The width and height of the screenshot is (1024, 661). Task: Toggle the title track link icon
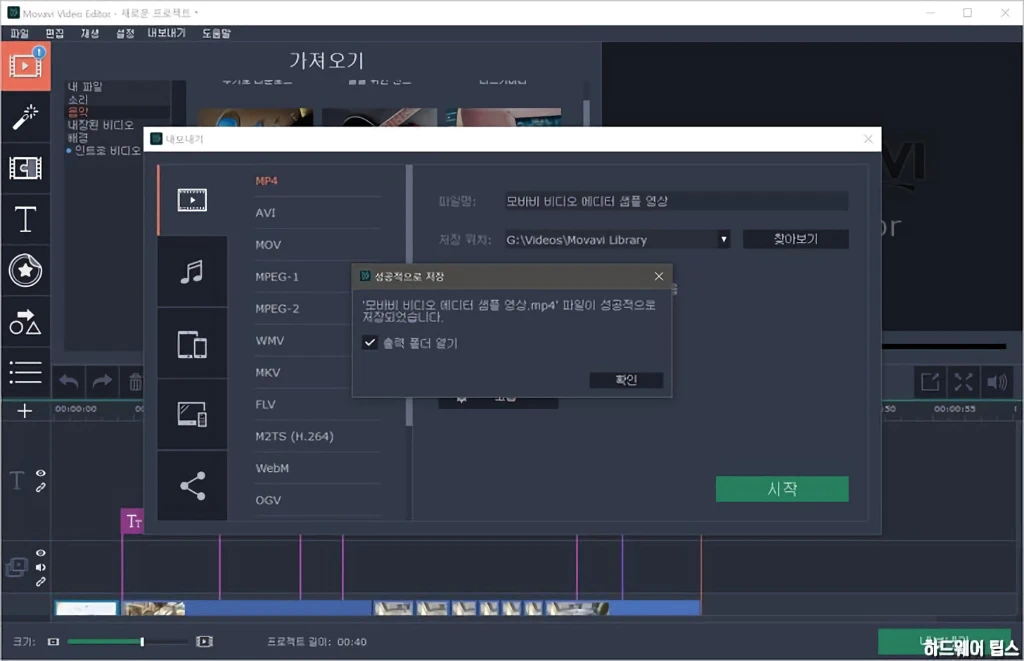40,487
